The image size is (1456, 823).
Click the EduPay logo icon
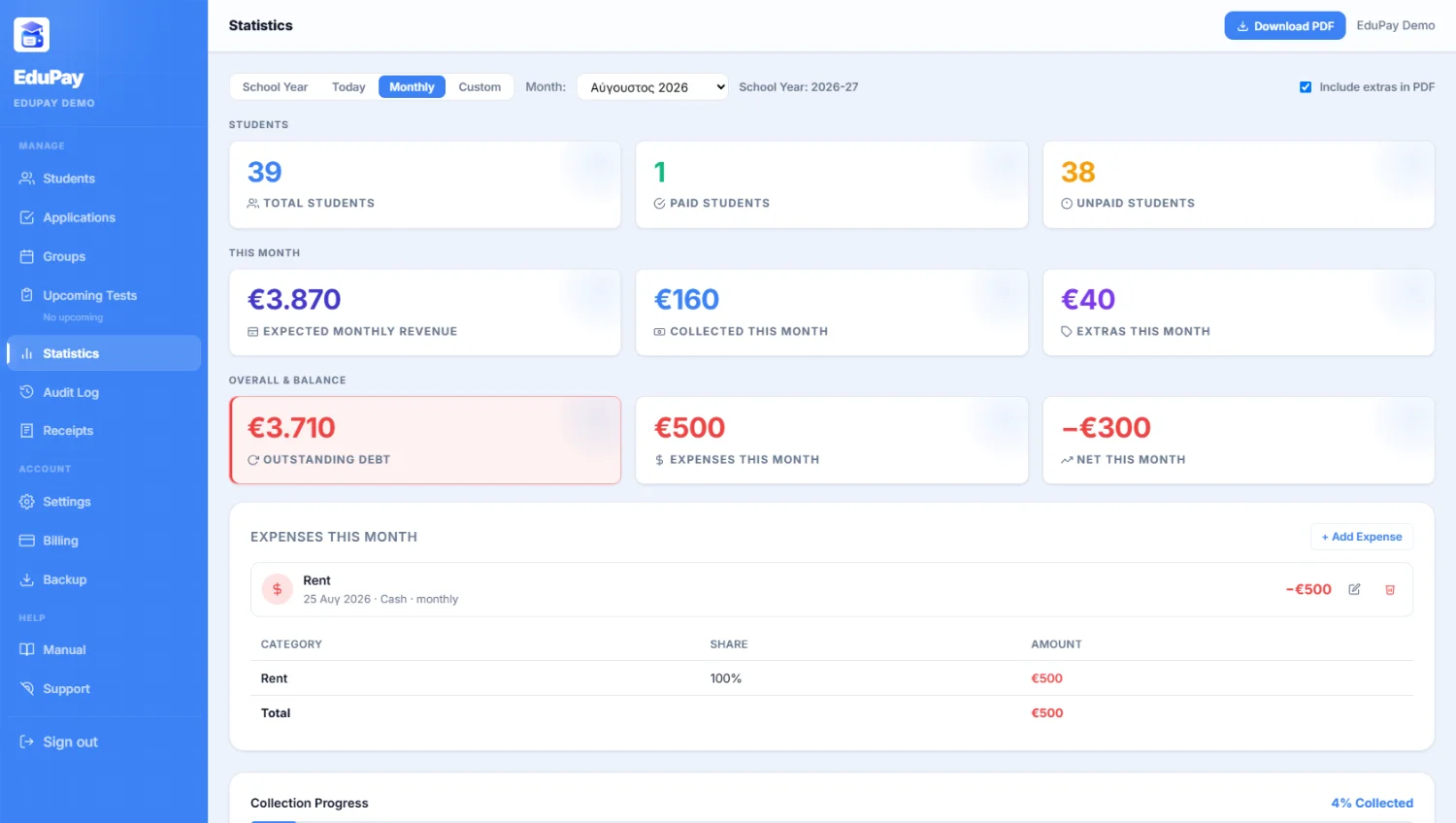click(x=31, y=35)
